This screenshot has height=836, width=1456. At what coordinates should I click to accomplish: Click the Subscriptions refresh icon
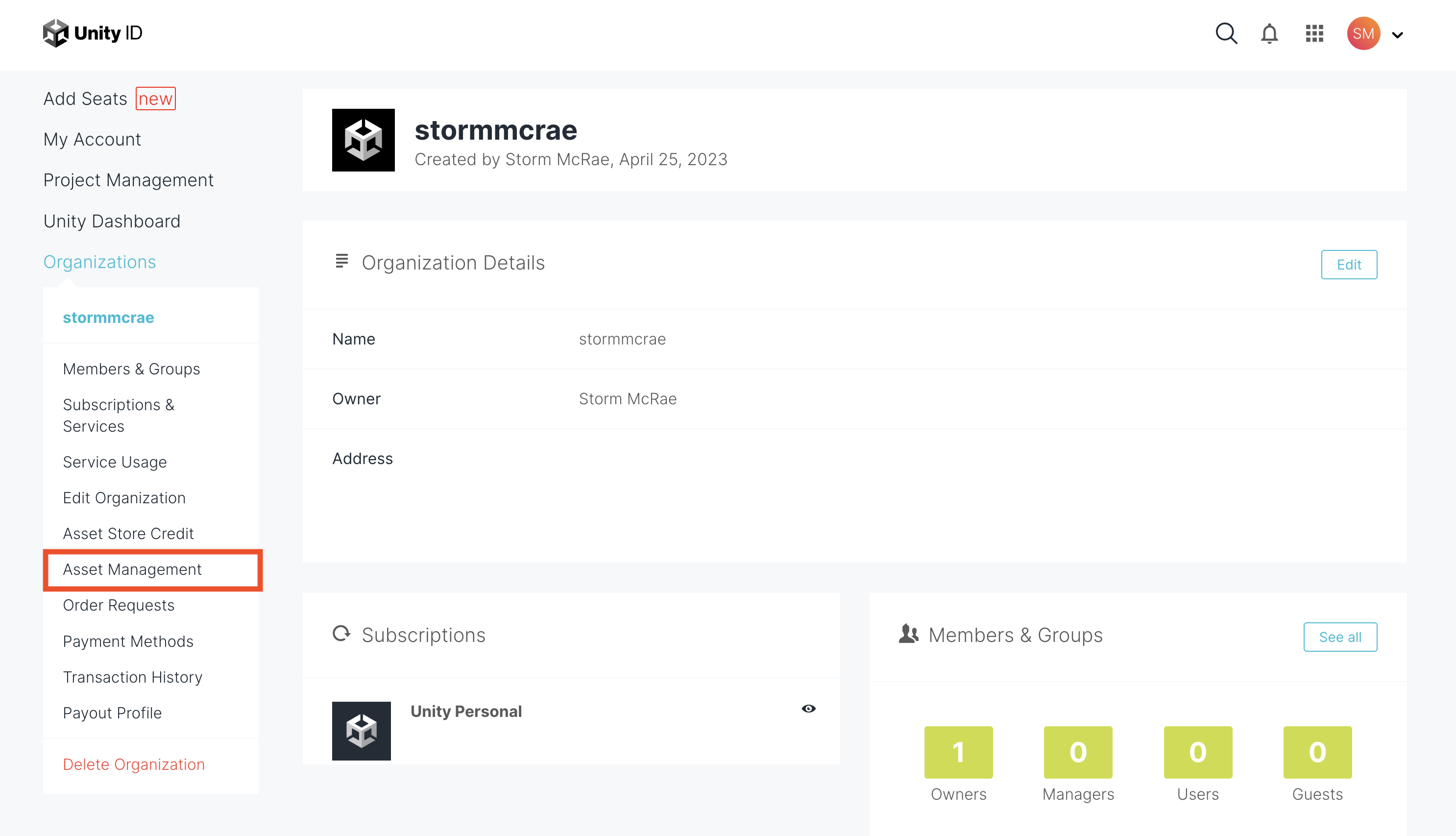[341, 633]
